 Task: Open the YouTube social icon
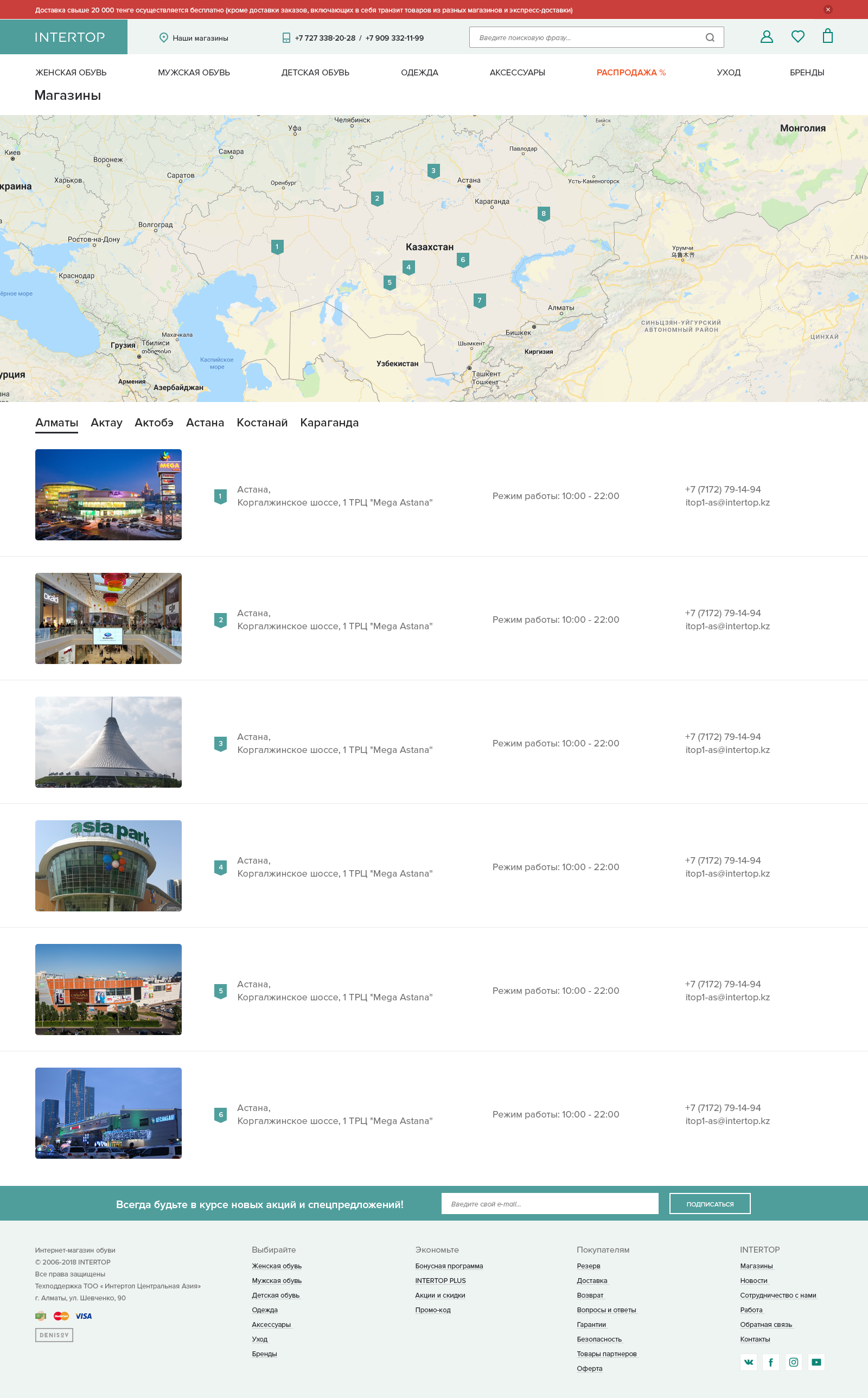click(816, 1362)
